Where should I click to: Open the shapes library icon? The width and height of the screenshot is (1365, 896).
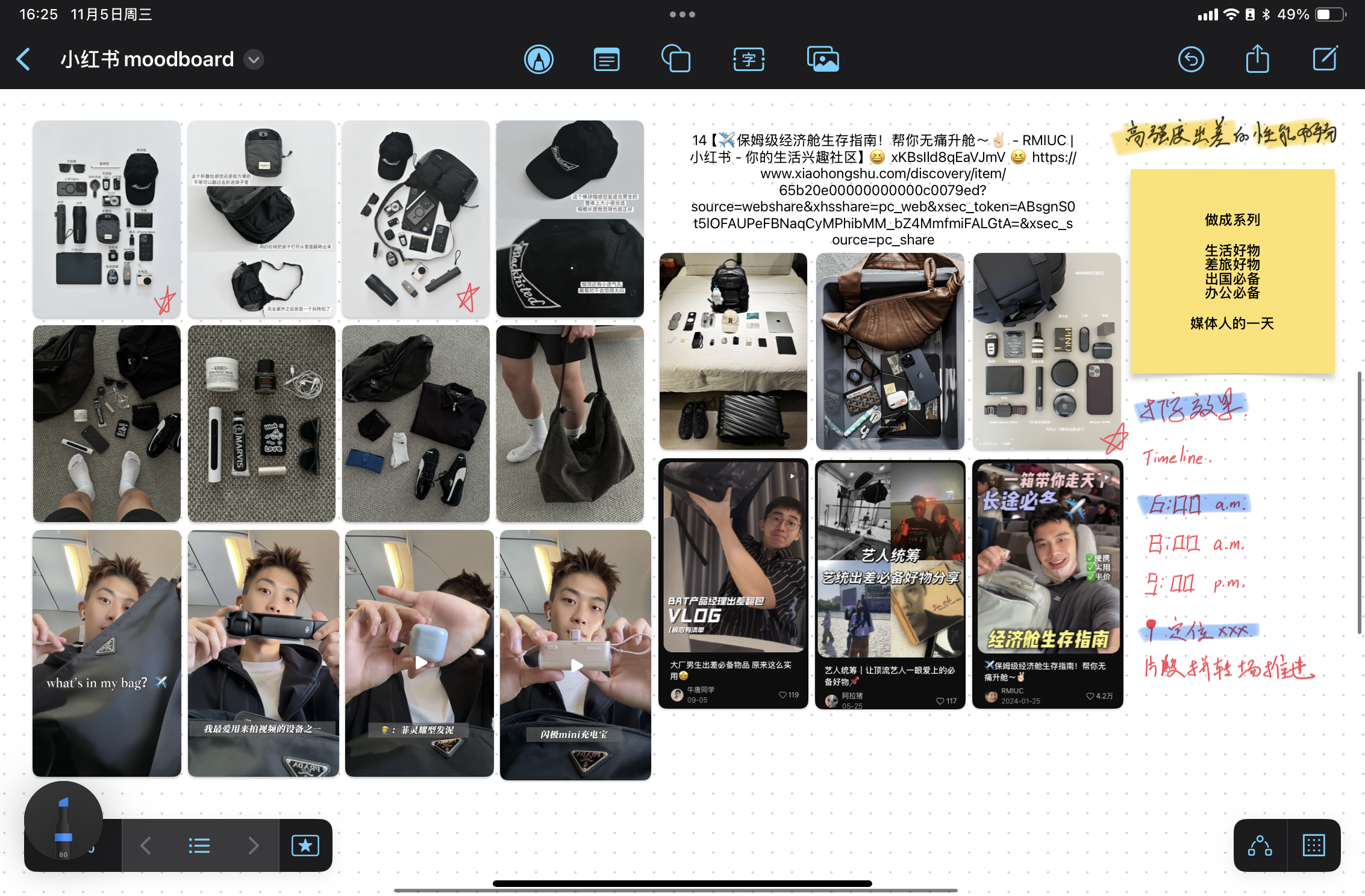pos(676,60)
